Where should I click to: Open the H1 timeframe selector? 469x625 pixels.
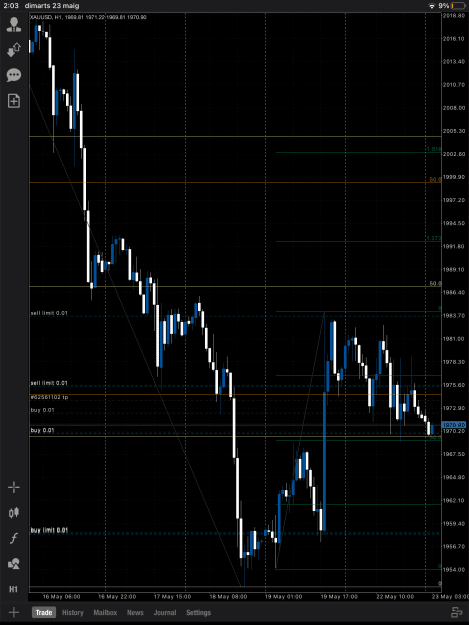[14, 589]
